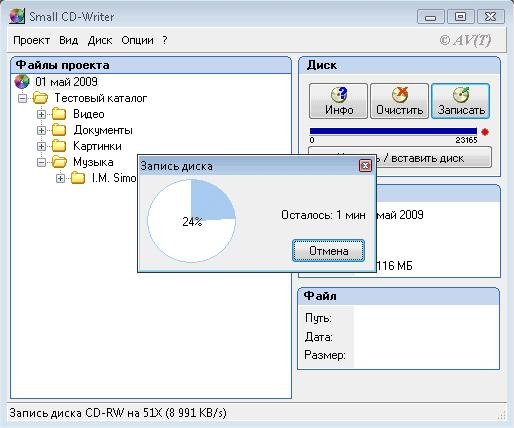Image resolution: width=514 pixels, height=428 pixels.
Task: Open the Диск menu
Action: click(100, 40)
